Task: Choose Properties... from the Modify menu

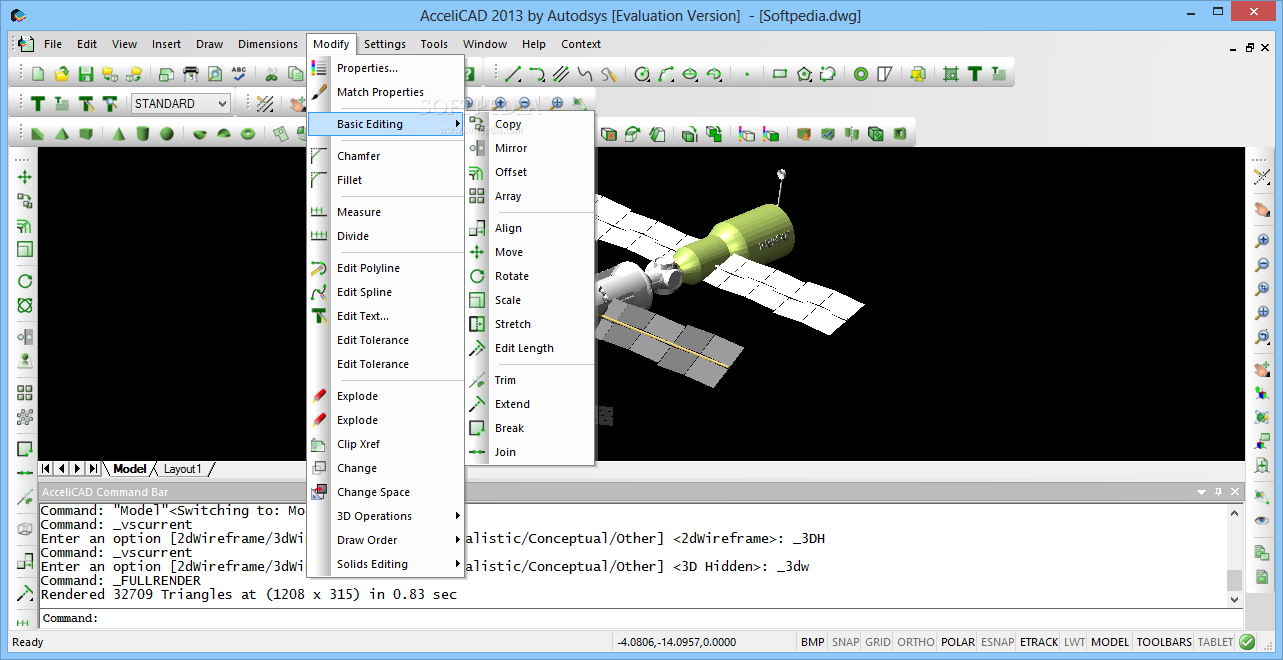Action: (x=386, y=68)
